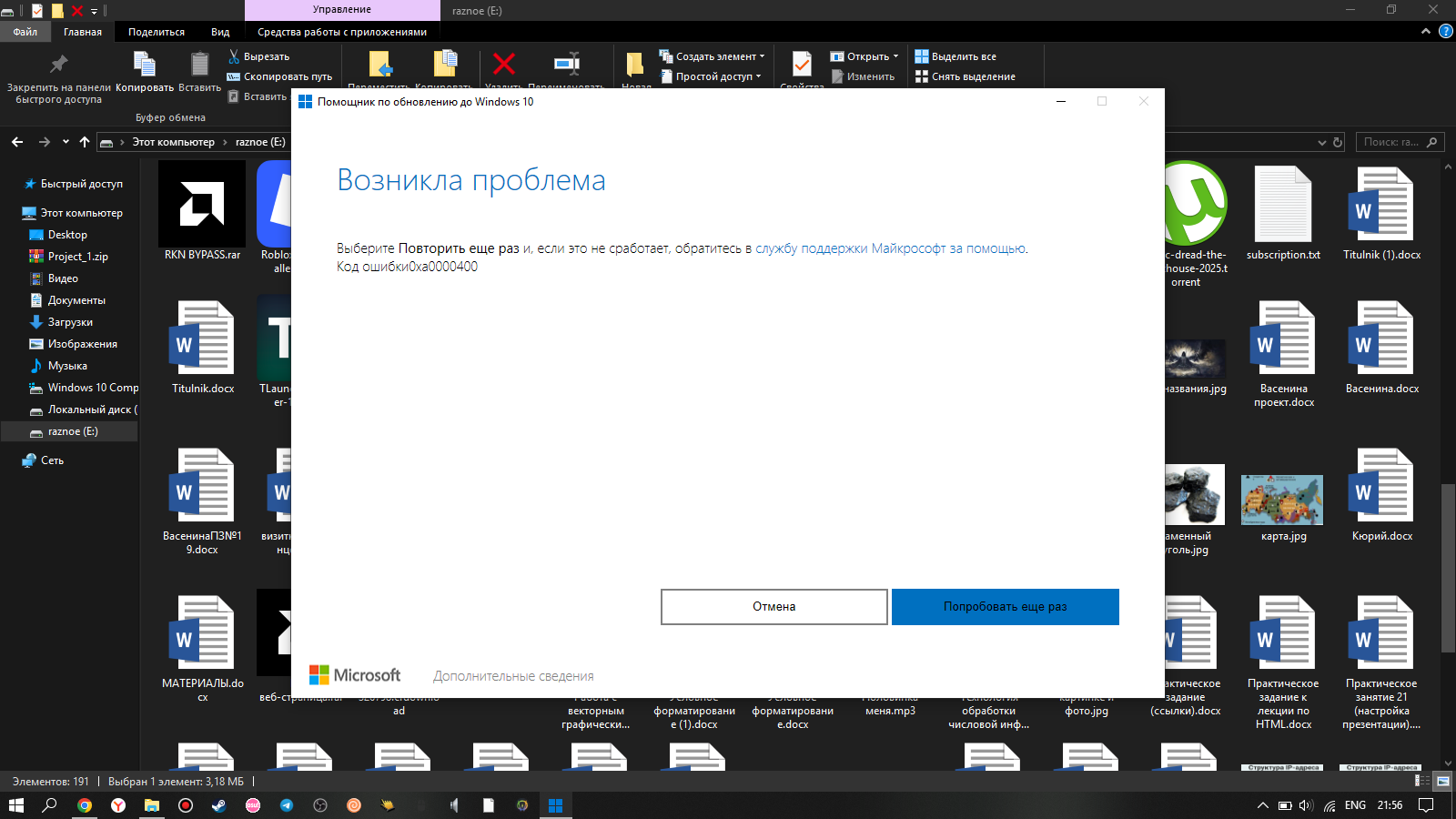The image size is (1456, 819).
Task: Switch to Home (Главная) ribbon tab
Action: coord(83,32)
